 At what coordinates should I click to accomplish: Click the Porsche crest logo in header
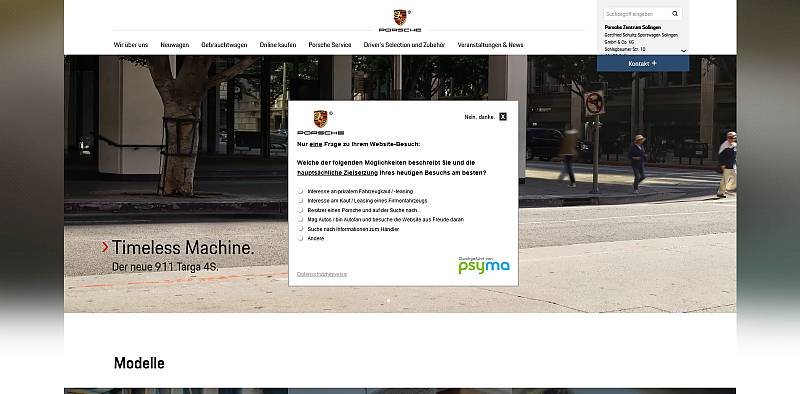[400, 18]
